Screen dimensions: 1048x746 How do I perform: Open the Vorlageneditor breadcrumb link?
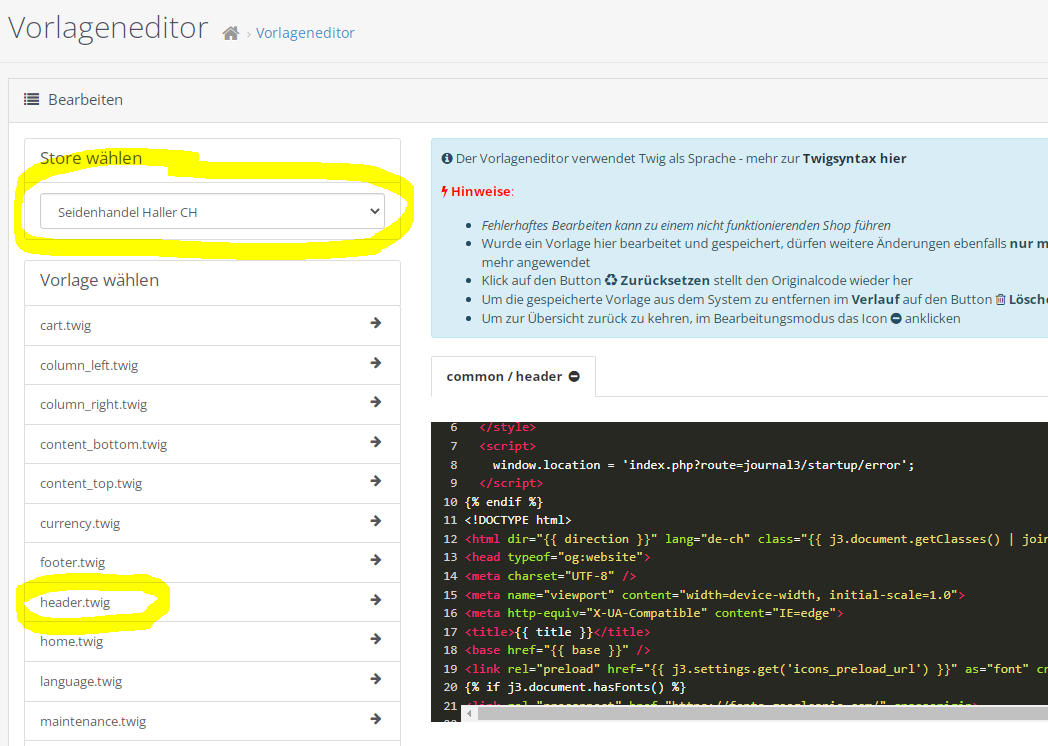pos(305,33)
